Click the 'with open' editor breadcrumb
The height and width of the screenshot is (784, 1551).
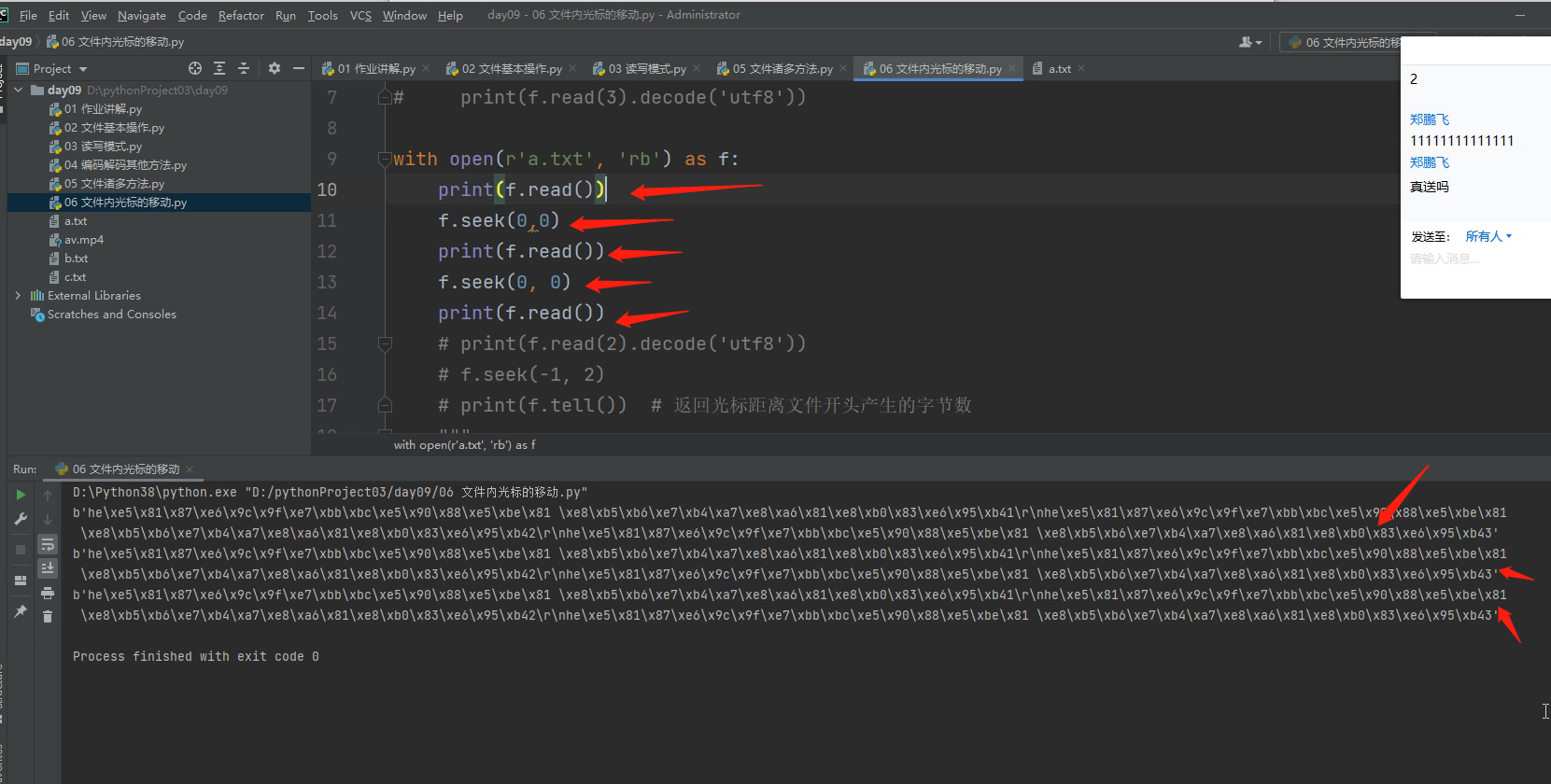point(465,445)
